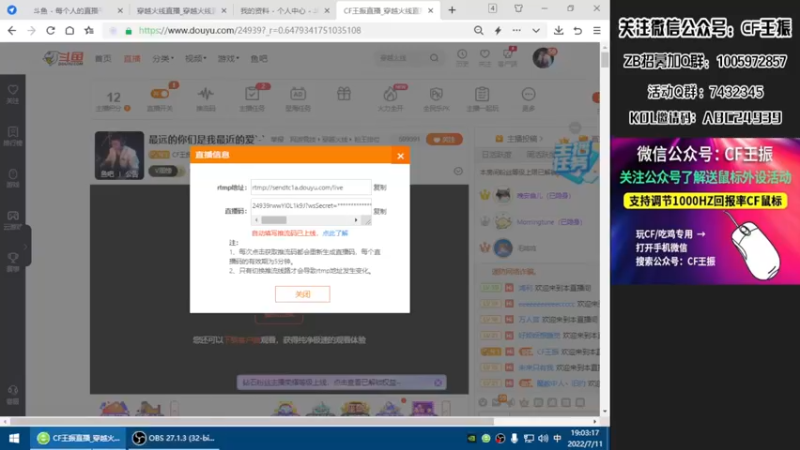Screen dimensions: 800x450
Task: Go to 首页 in the Douyu navigation
Action: coord(103,59)
